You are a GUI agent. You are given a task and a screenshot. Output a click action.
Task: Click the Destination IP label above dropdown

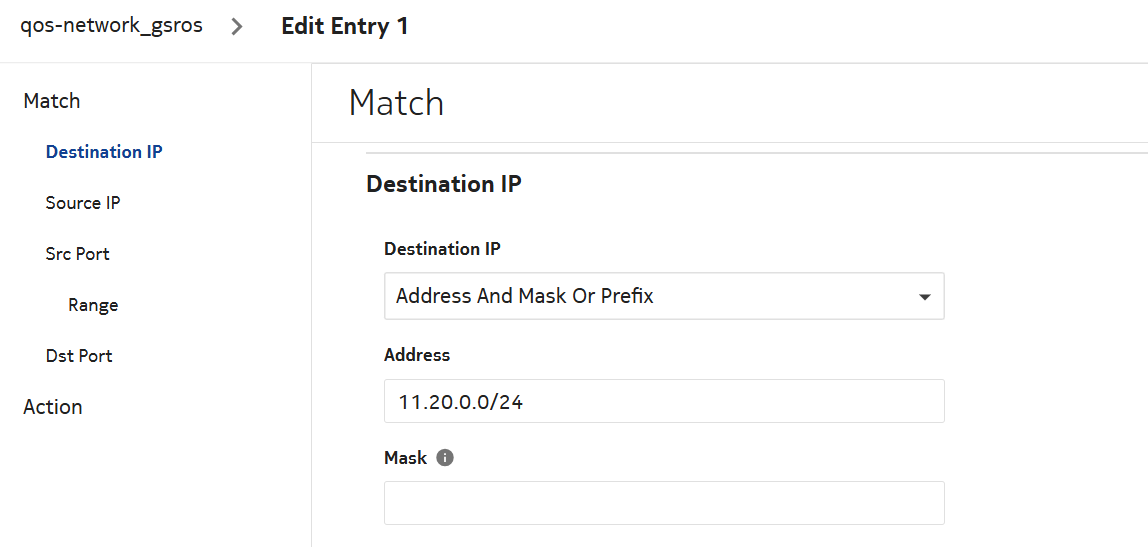(x=443, y=249)
